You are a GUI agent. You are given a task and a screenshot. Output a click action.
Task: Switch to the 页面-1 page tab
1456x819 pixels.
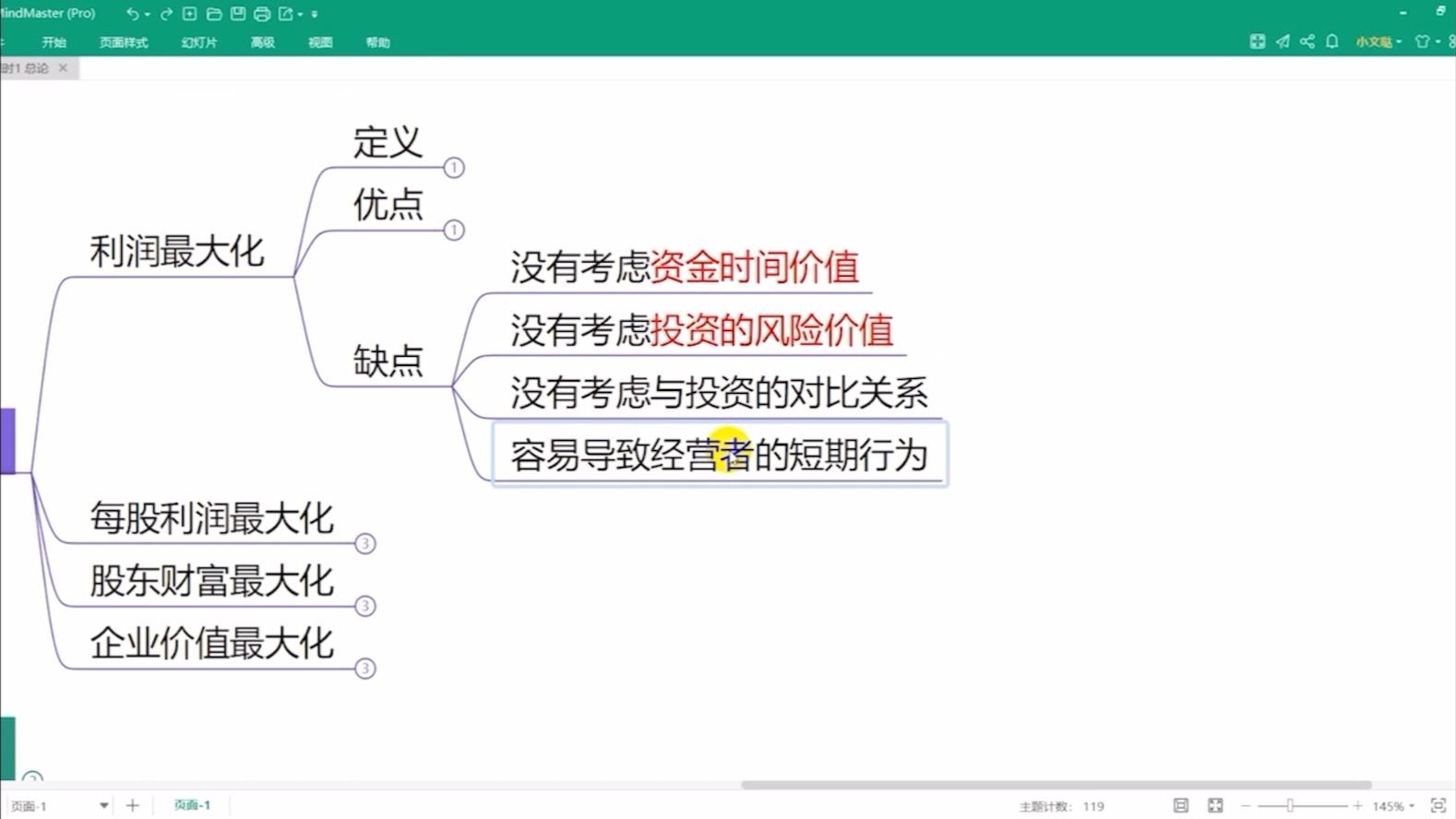click(x=192, y=805)
